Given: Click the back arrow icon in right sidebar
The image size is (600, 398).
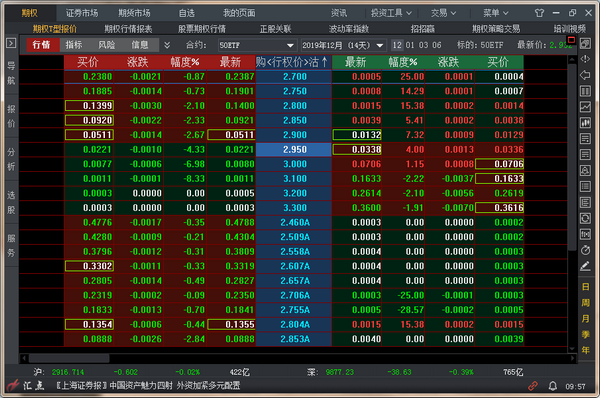Looking at the screenshot, I should (585, 75).
